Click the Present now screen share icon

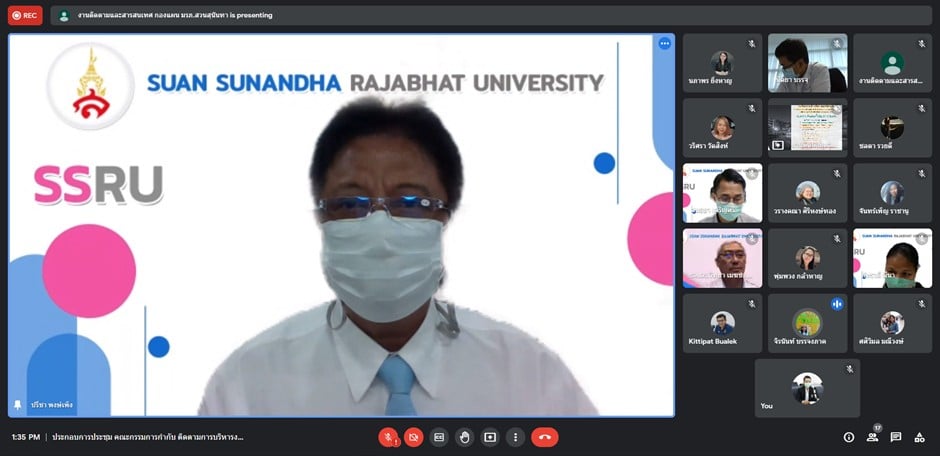pos(490,437)
